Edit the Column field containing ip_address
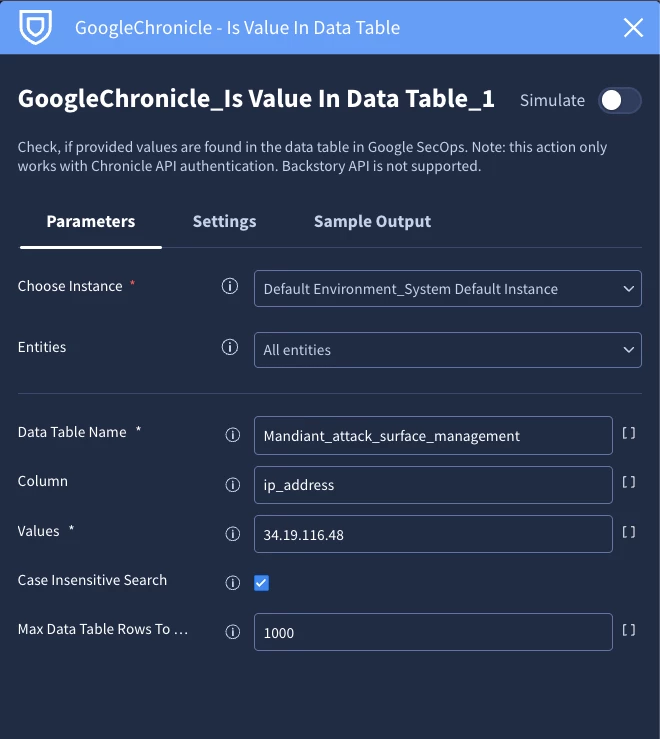The height and width of the screenshot is (739, 660). pyautogui.click(x=433, y=485)
